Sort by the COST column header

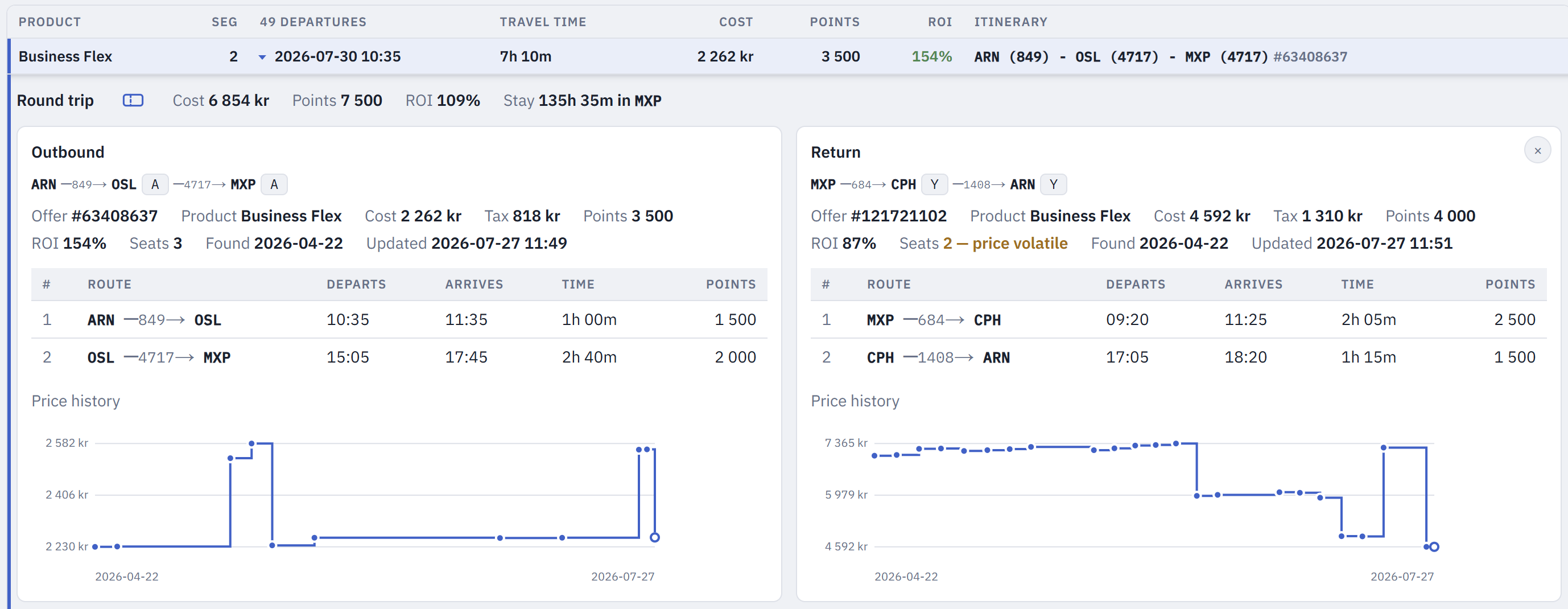tap(736, 22)
